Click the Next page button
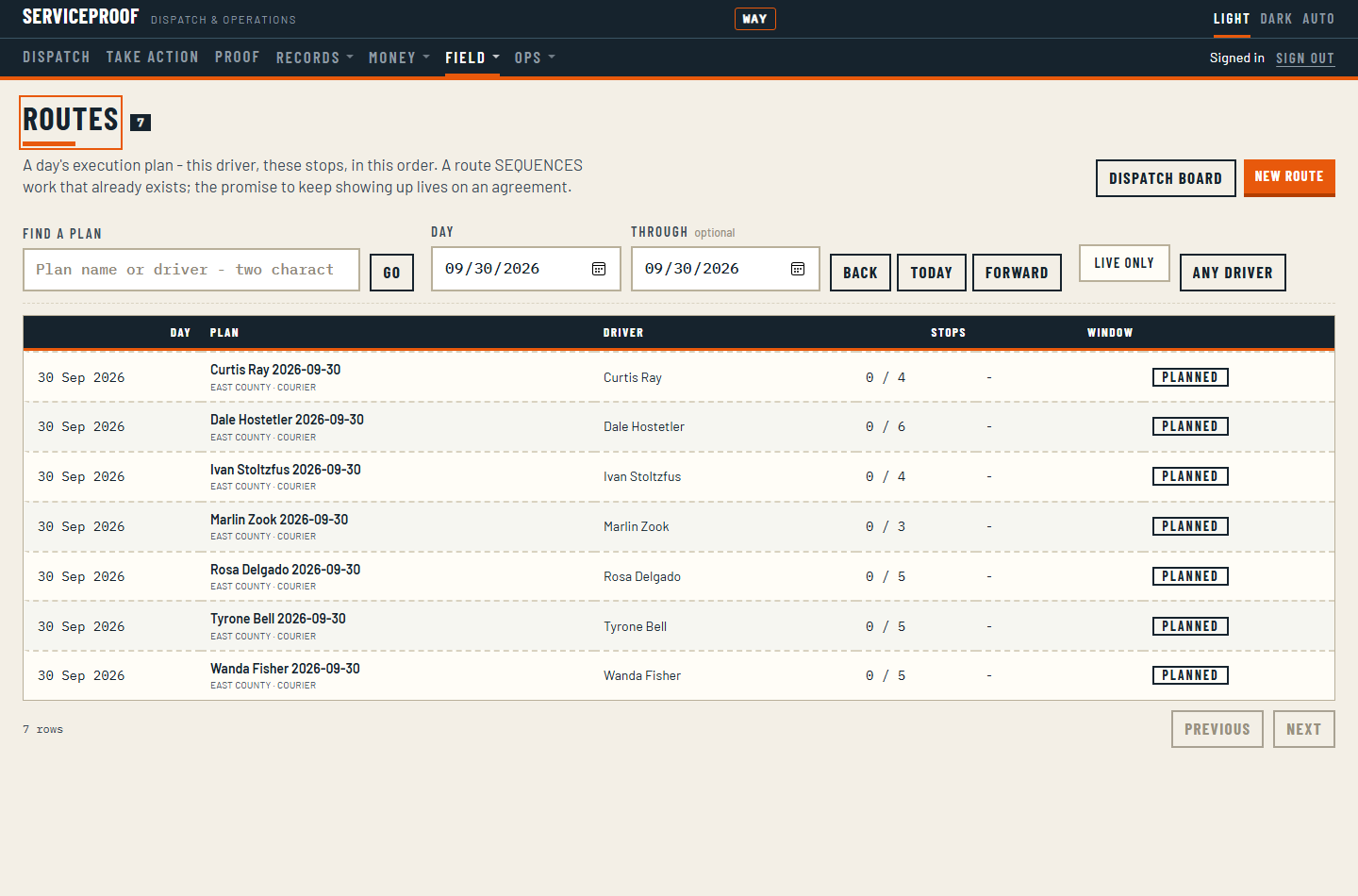Screen dimensions: 1358x896 click(1304, 729)
